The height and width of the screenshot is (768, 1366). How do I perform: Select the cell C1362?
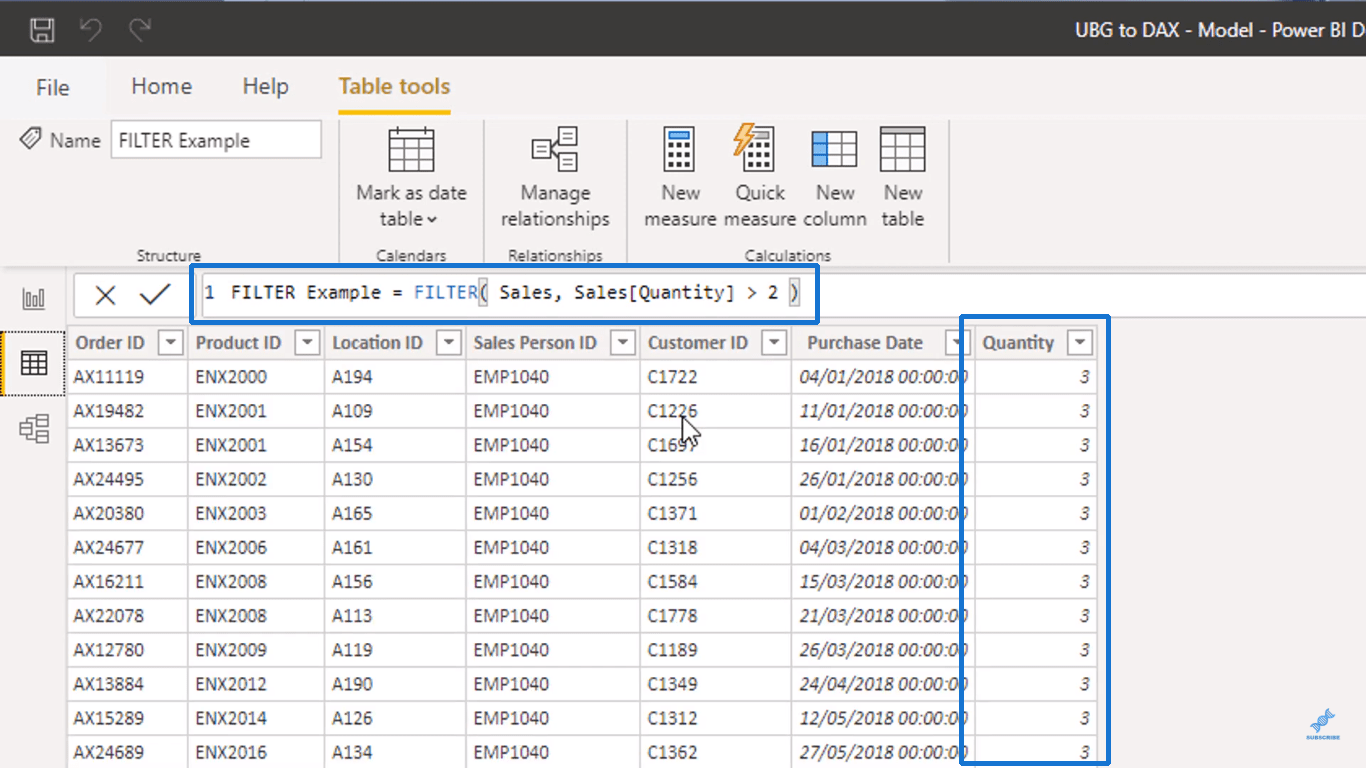(715, 752)
